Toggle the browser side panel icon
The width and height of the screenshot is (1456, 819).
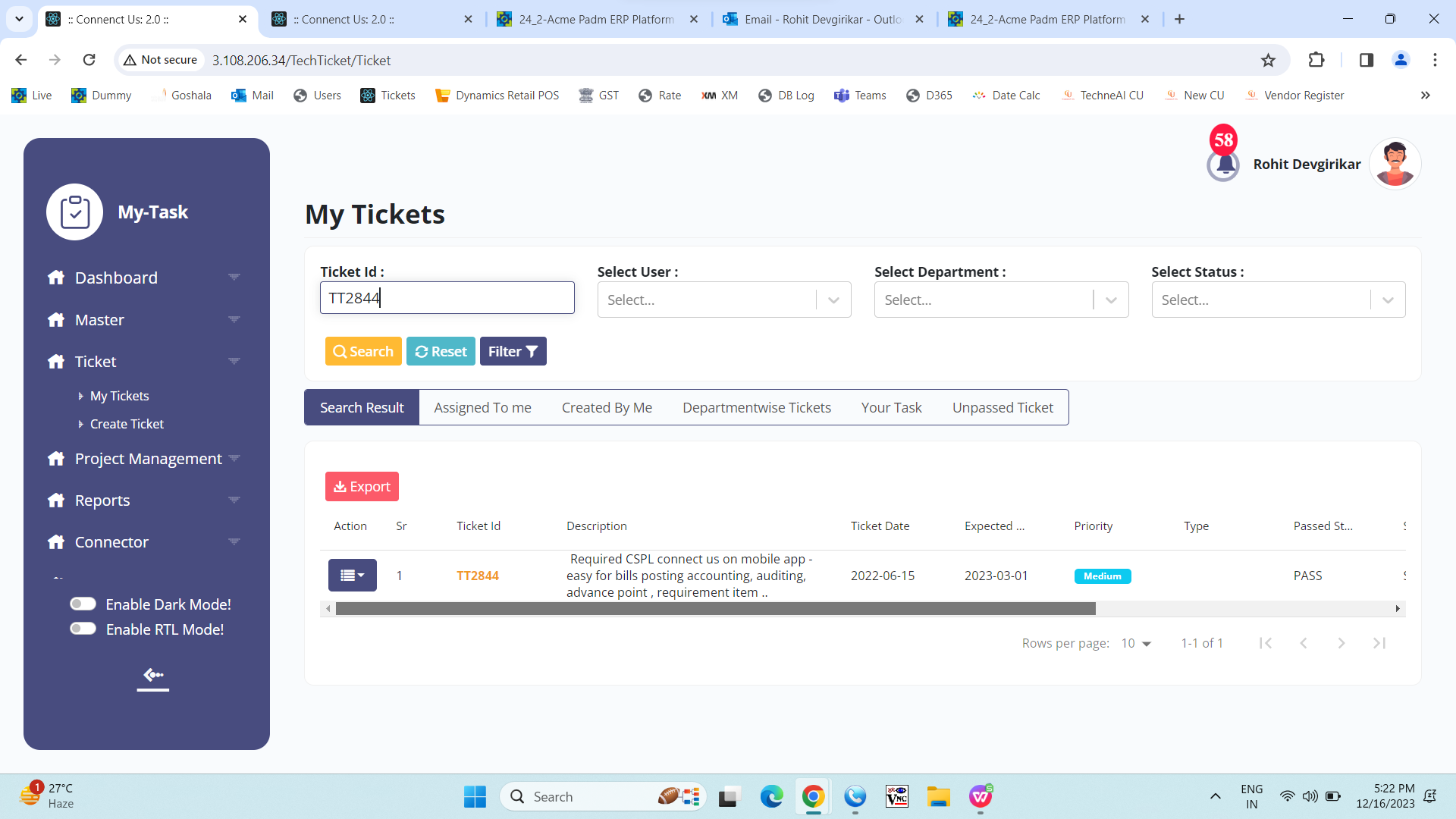[1367, 60]
